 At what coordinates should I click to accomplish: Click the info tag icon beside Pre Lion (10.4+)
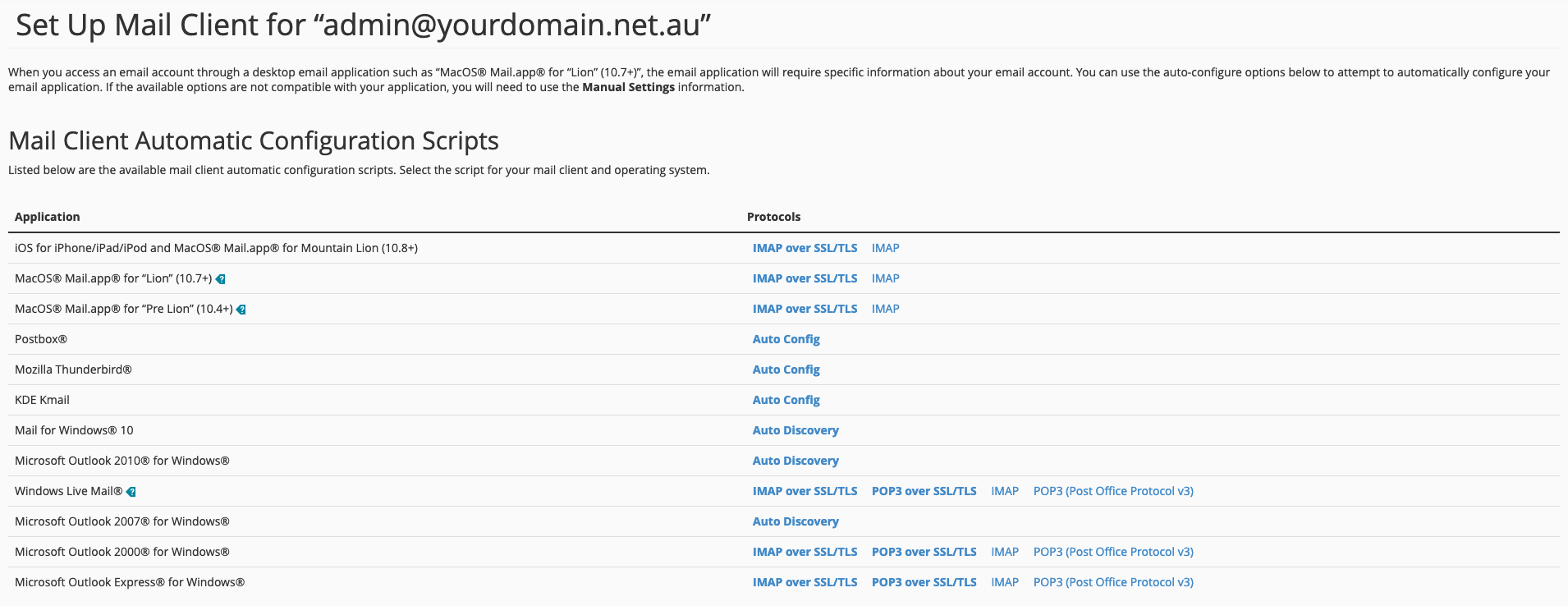[x=241, y=310]
